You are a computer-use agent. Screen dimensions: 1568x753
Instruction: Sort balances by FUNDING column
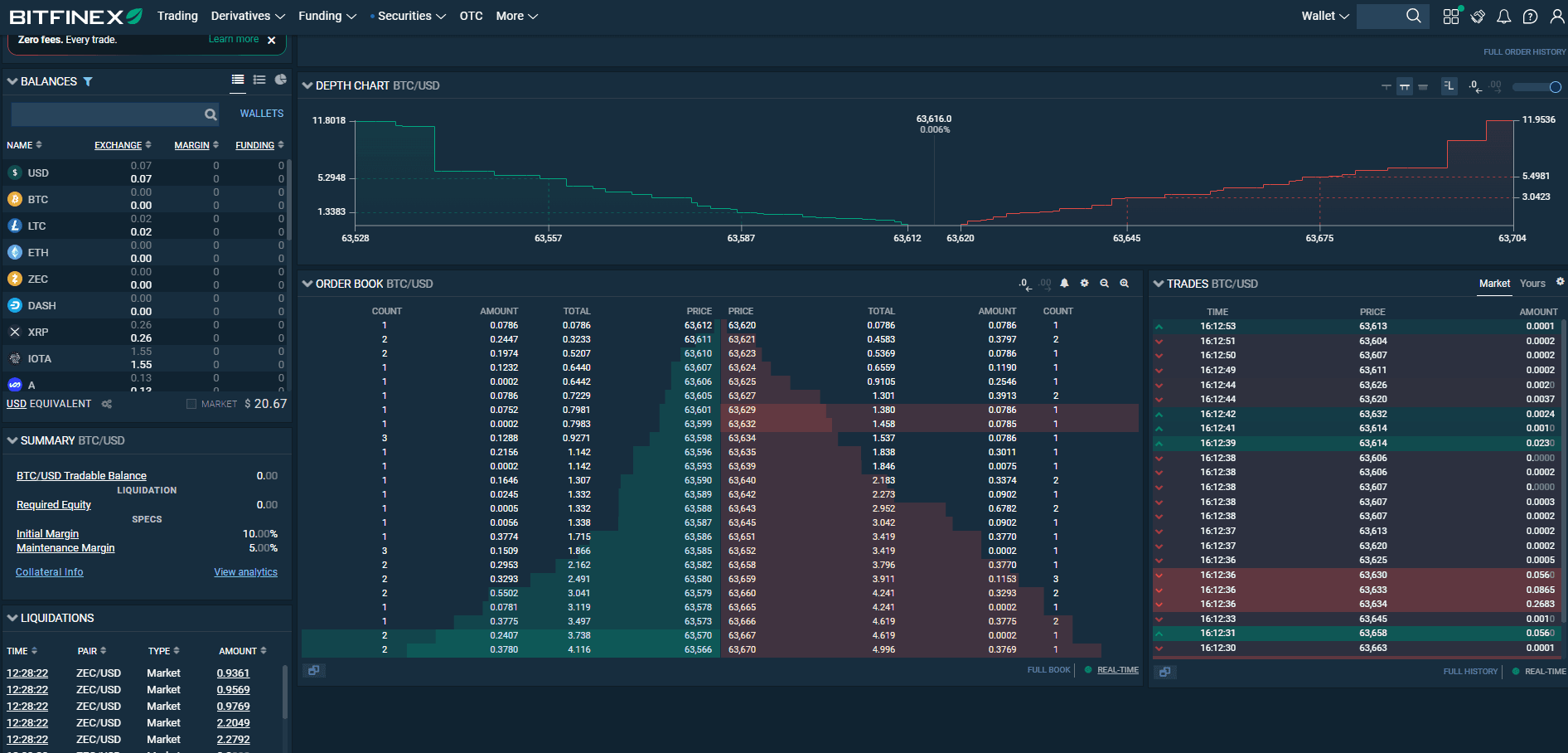tap(259, 145)
